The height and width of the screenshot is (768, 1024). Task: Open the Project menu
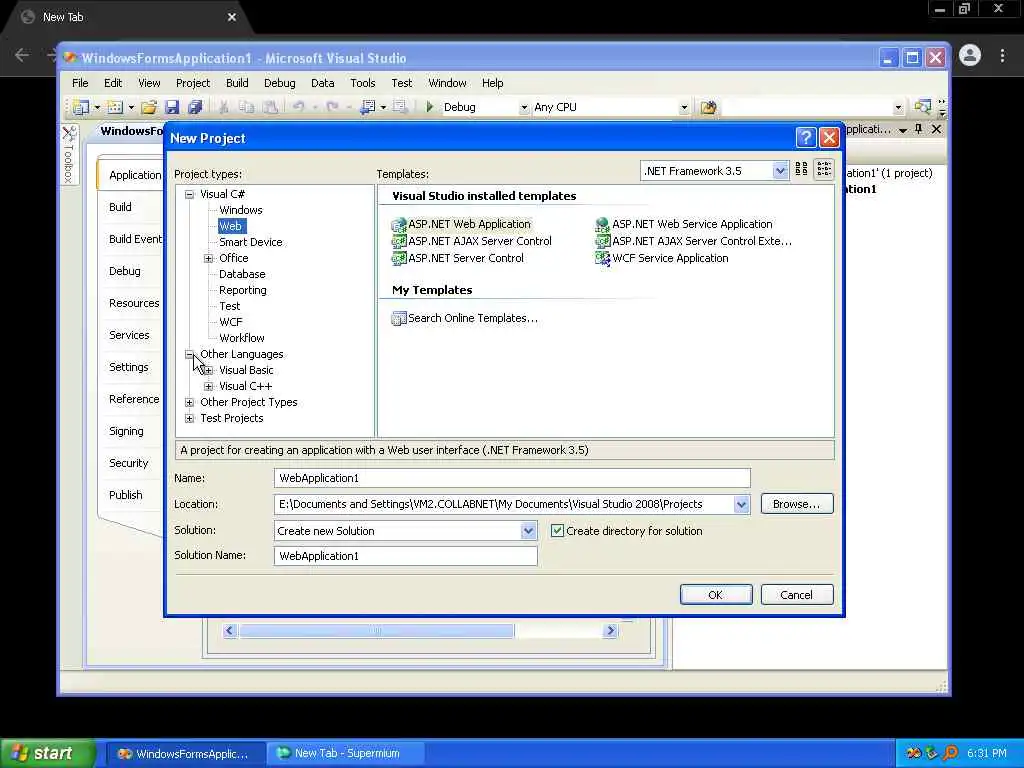[x=193, y=83]
